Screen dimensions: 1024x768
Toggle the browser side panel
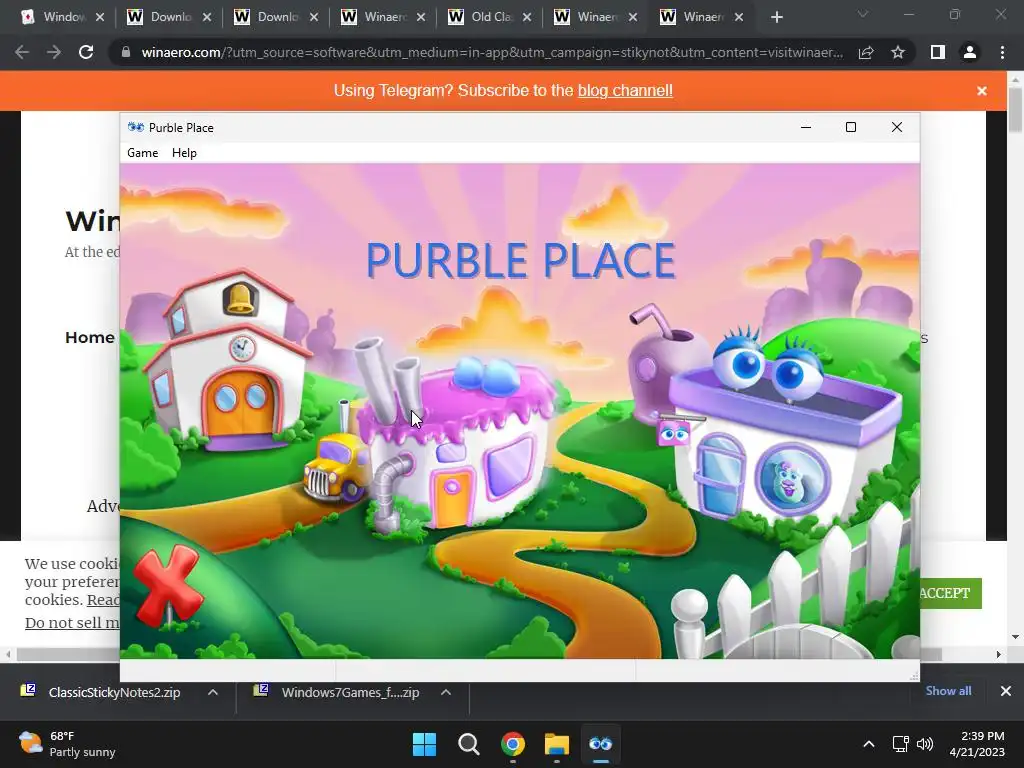[x=938, y=52]
